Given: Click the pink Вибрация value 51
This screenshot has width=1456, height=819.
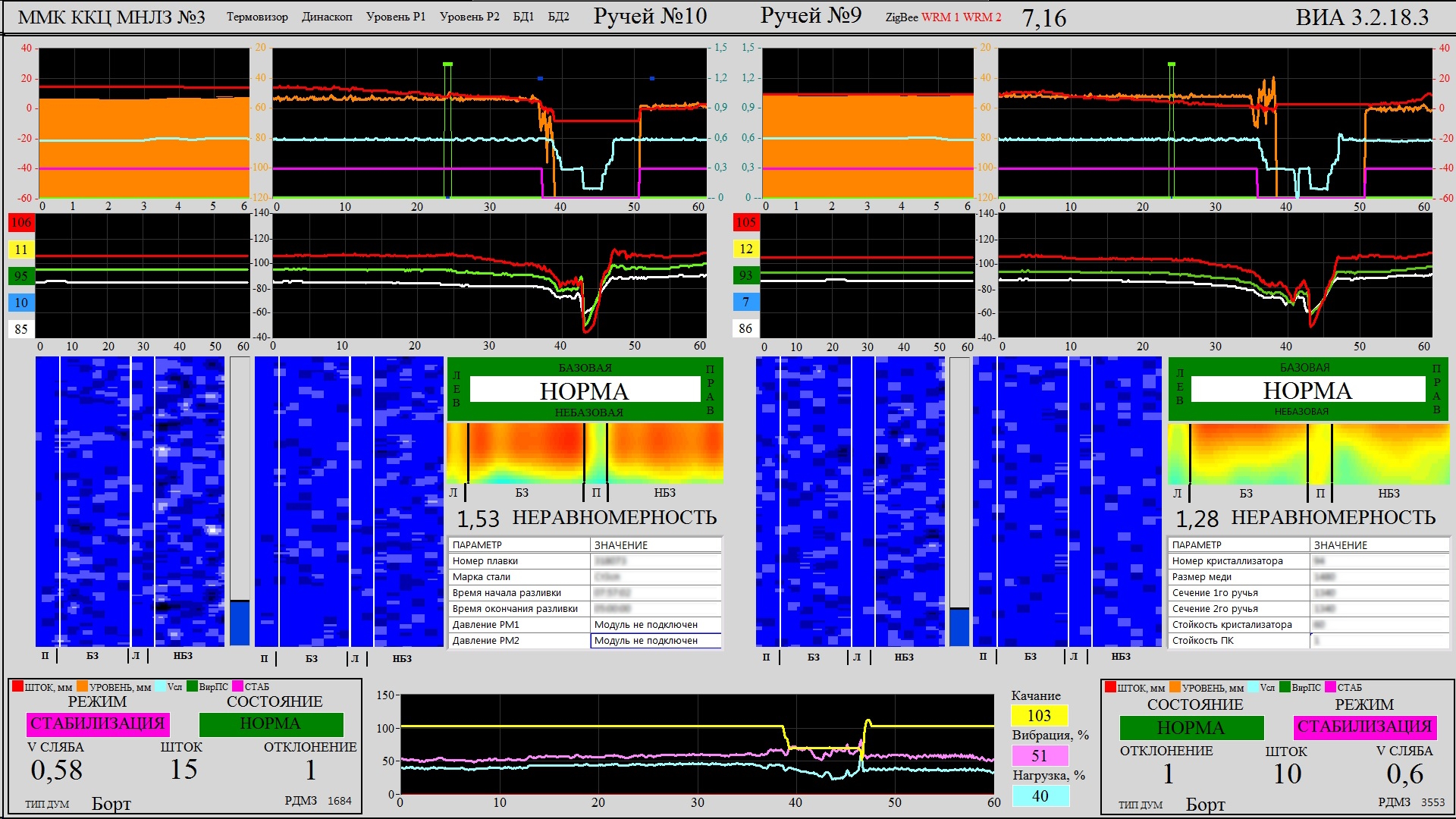Looking at the screenshot, I should coord(1040,756).
